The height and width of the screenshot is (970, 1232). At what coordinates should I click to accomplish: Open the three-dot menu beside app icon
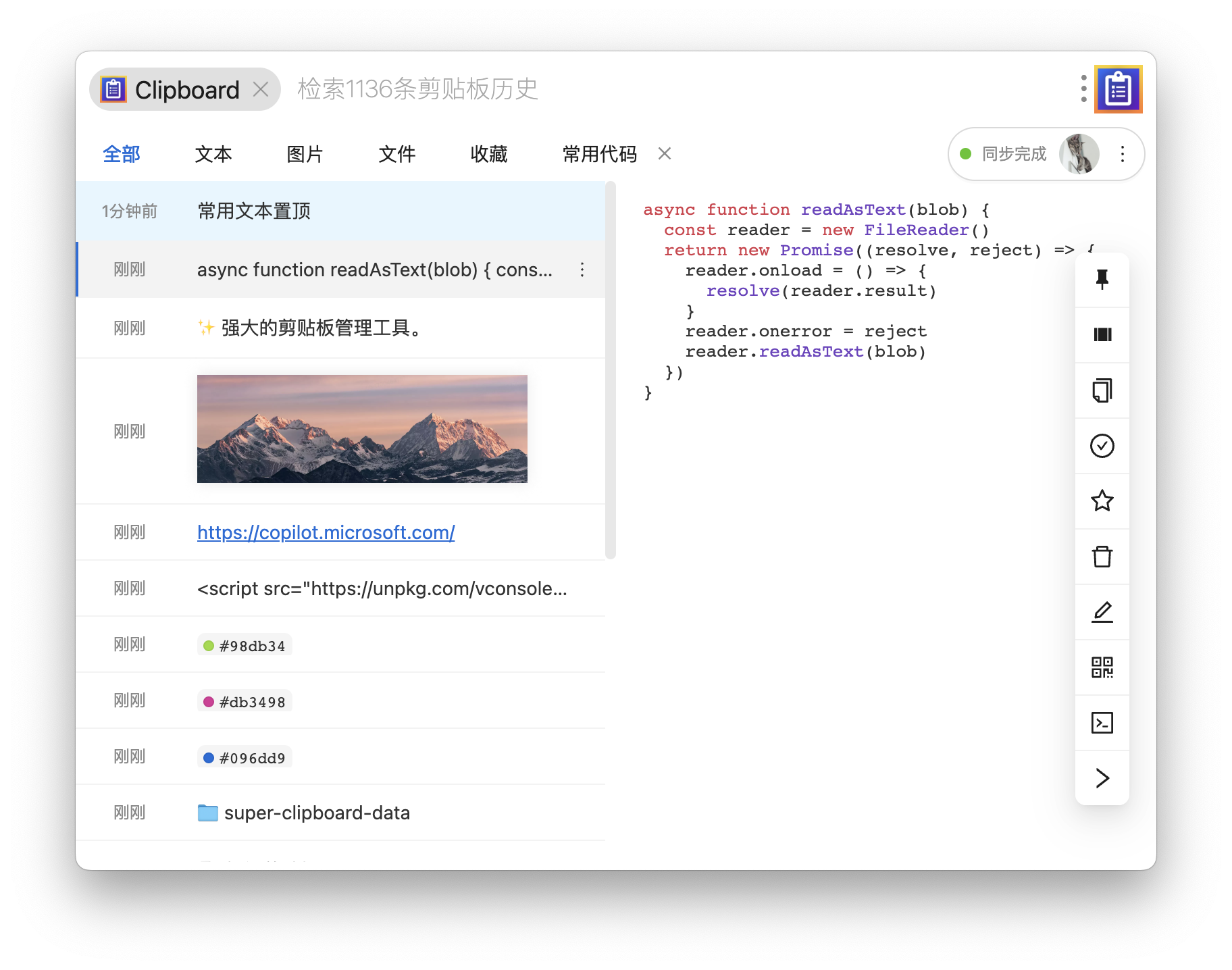pos(1083,88)
